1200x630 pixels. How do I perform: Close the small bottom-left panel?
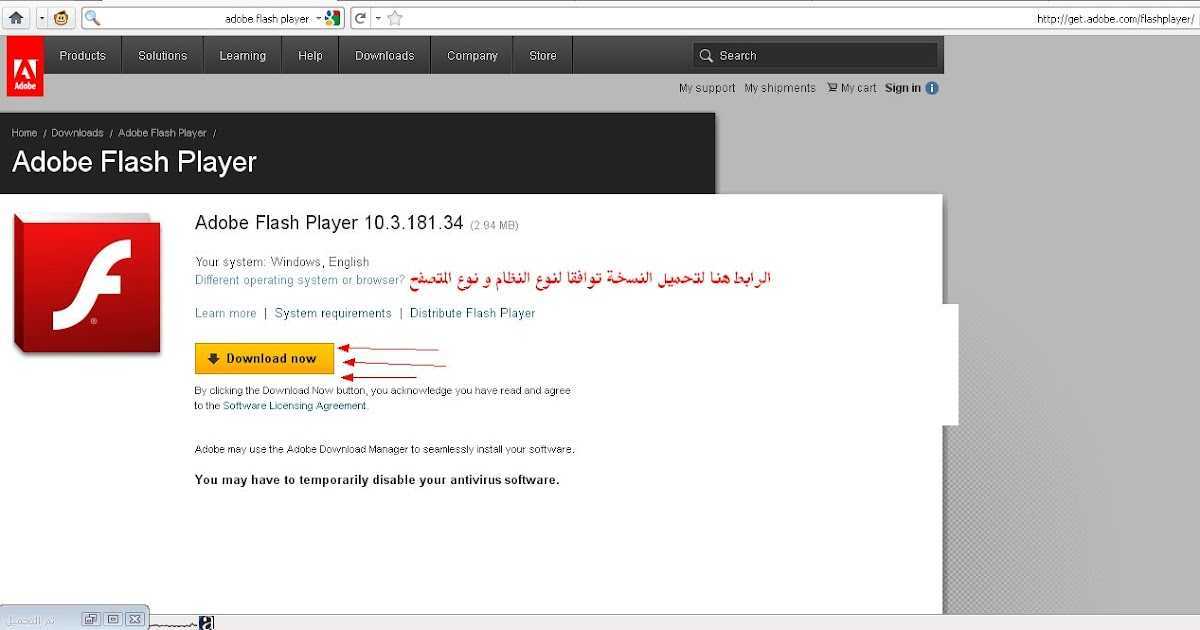[x=135, y=619]
